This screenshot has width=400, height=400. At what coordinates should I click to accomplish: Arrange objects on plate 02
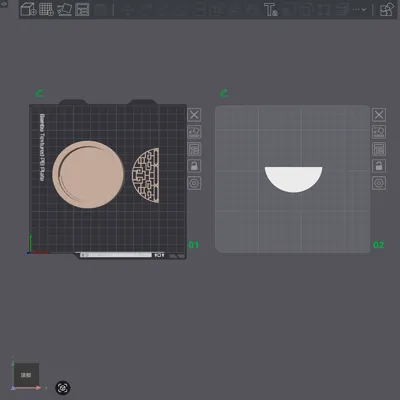click(379, 149)
